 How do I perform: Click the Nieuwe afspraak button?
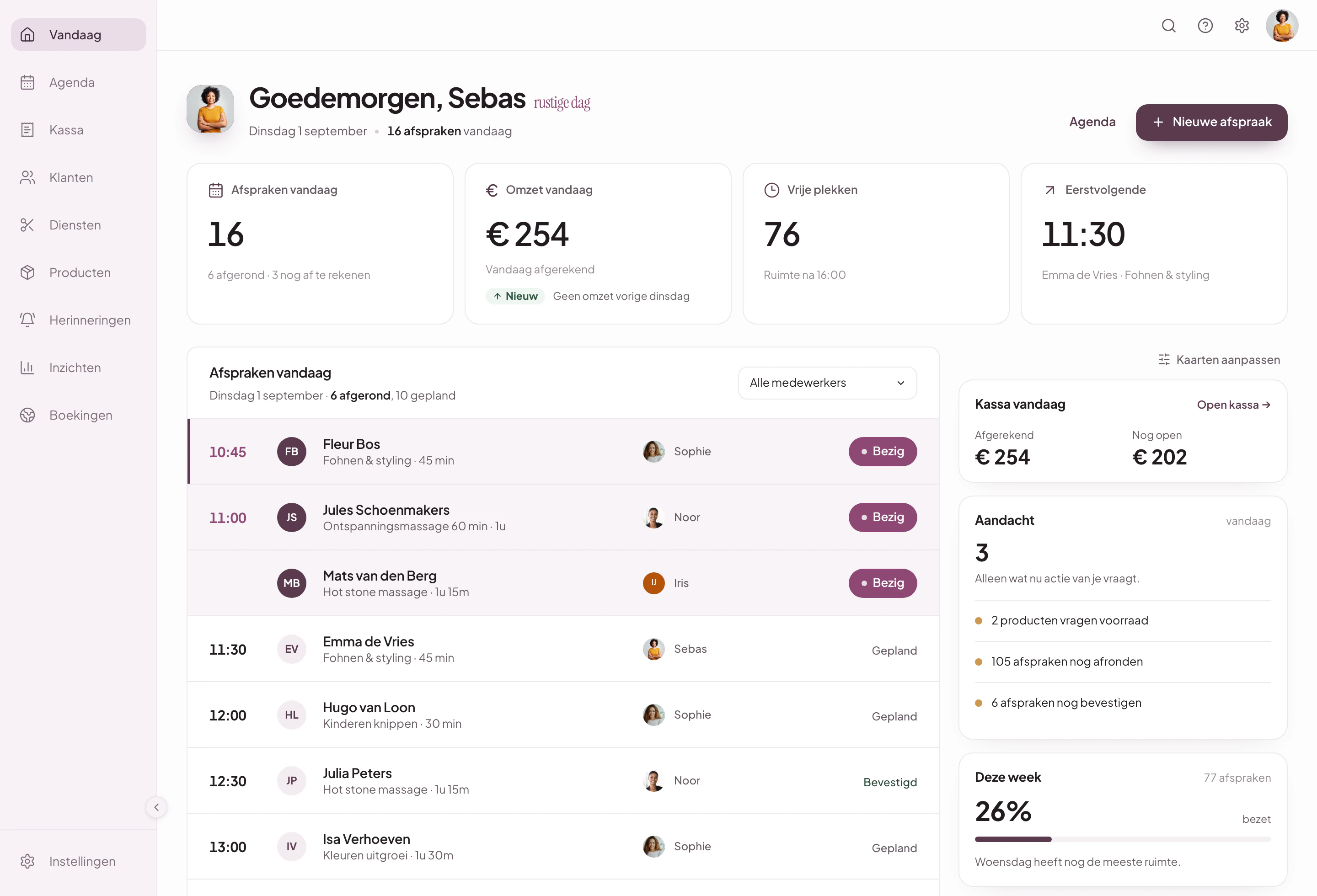[1211, 122]
